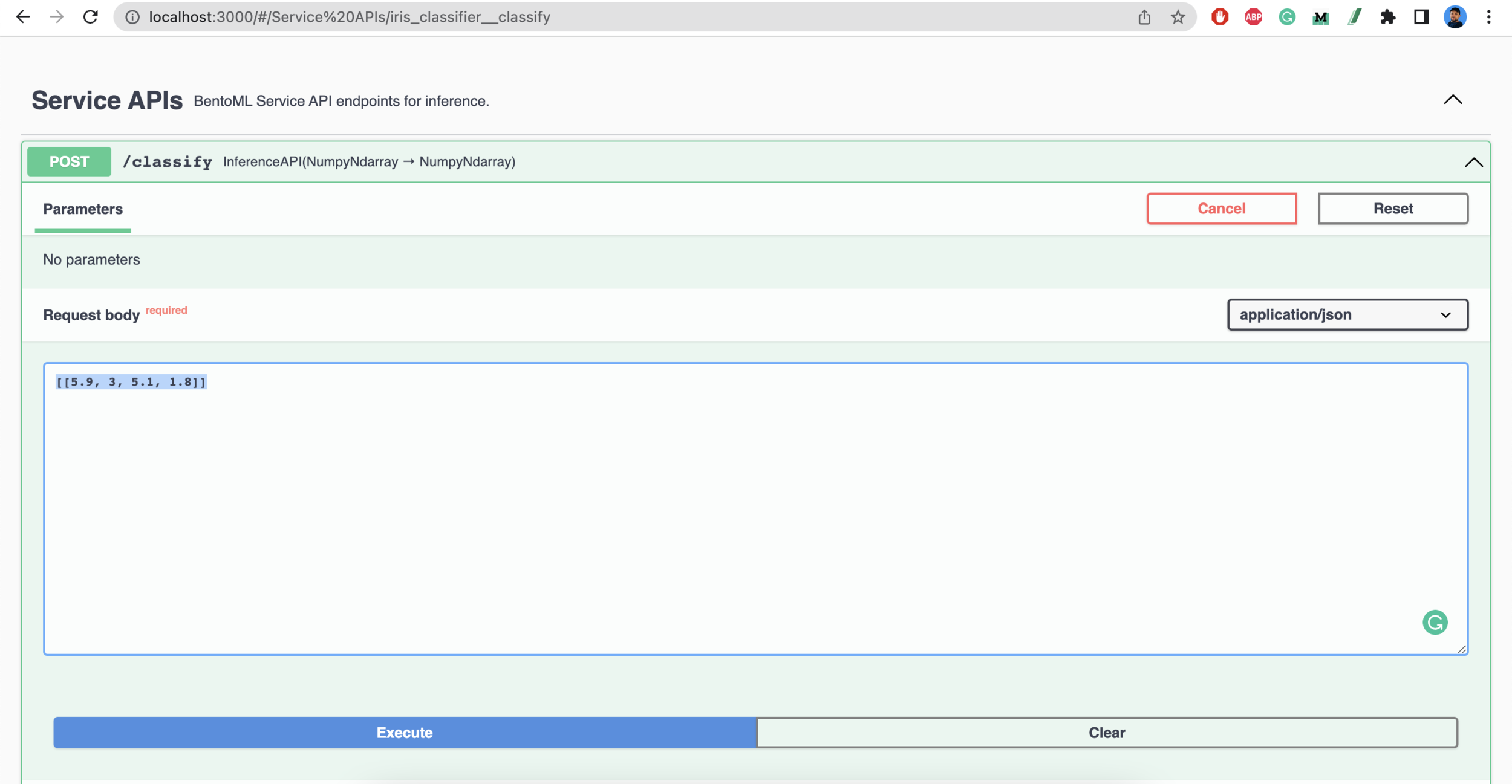Viewport: 1512px width, 784px height.
Task: Open Chrome three-dot menu
Action: 1488,17
